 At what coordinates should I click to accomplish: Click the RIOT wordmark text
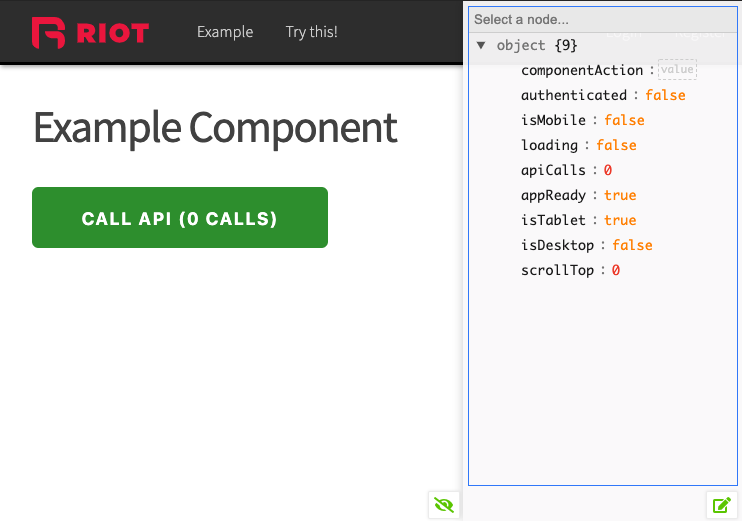pyautogui.click(x=113, y=33)
